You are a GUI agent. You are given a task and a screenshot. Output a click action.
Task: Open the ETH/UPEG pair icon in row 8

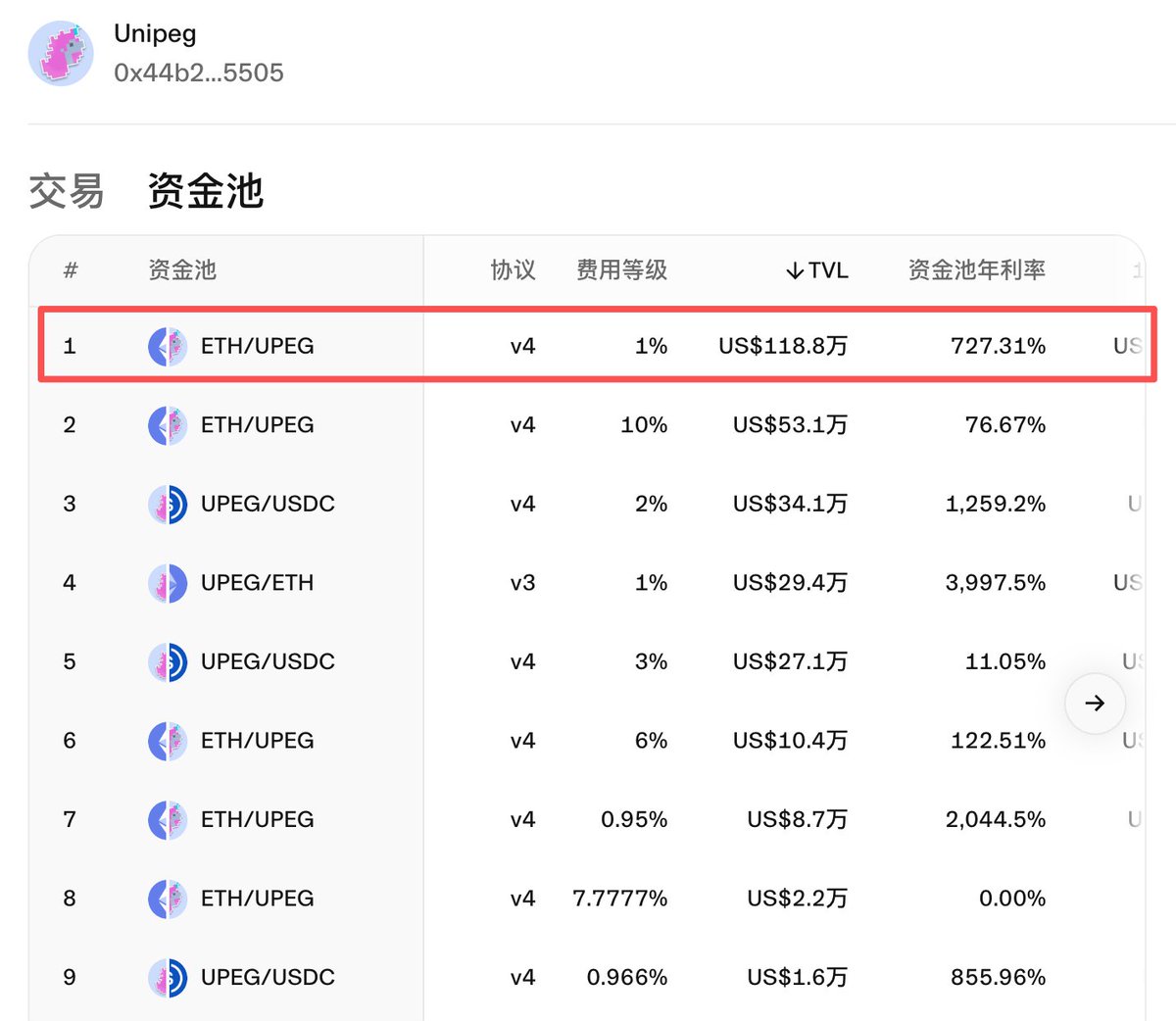click(x=168, y=899)
